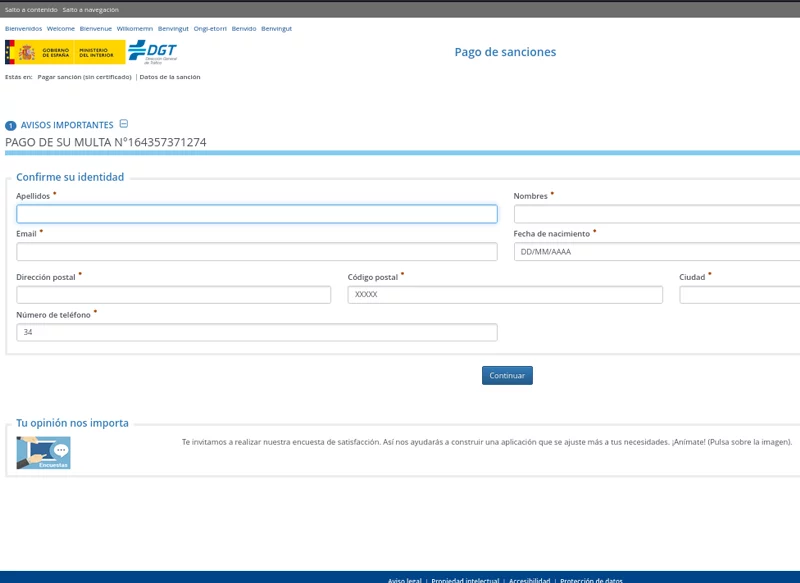Click the DGT logo
800x583 pixels.
tap(152, 52)
